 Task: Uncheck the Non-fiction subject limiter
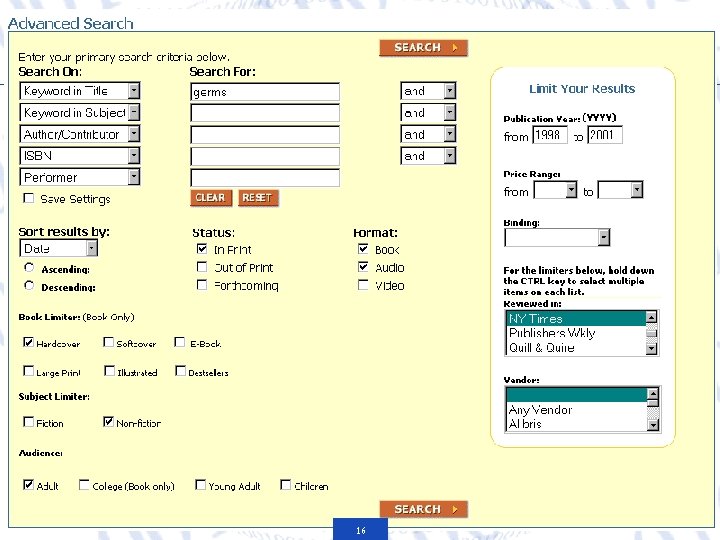click(x=108, y=422)
